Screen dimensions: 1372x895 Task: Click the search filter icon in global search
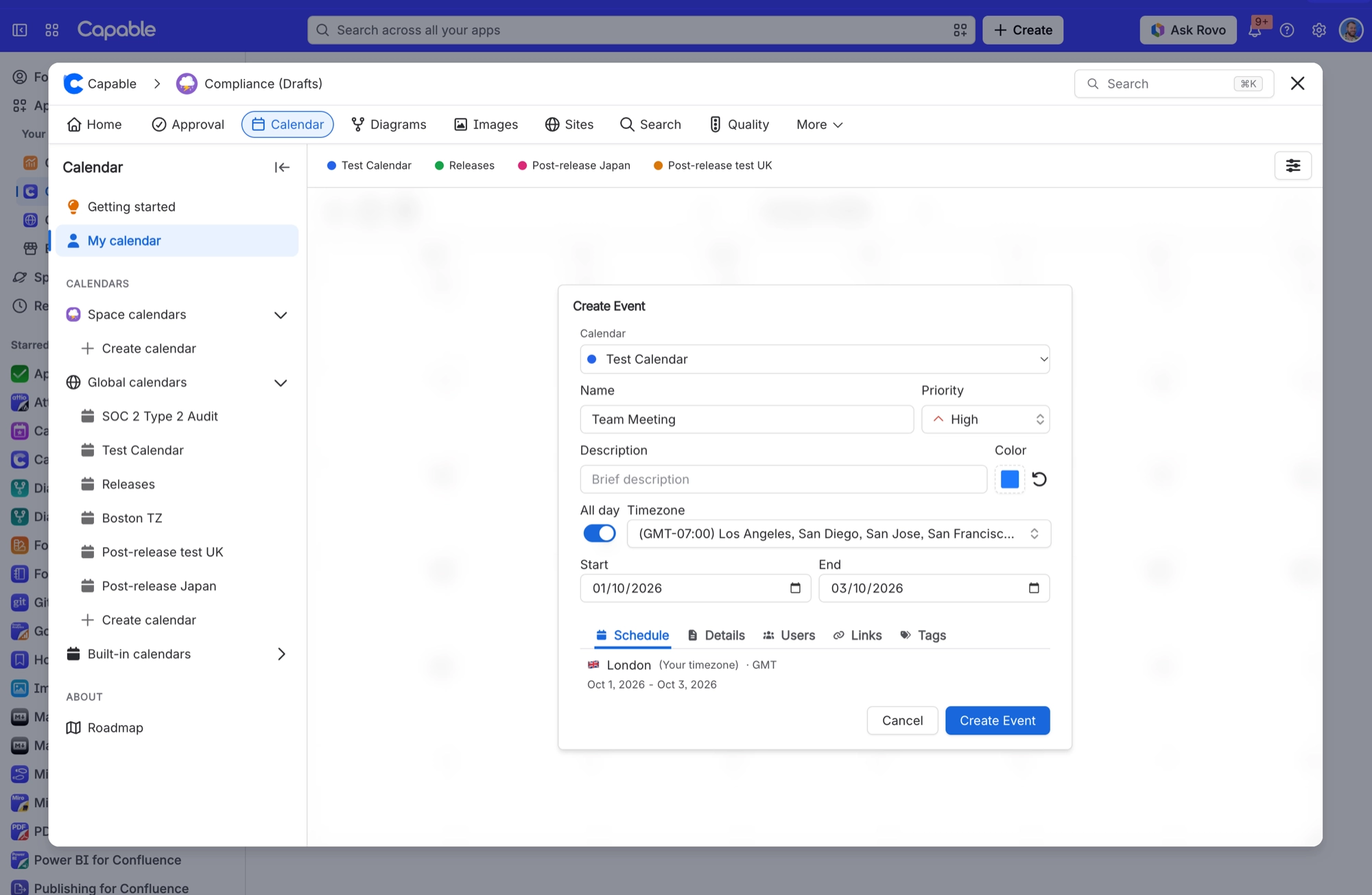coord(960,30)
